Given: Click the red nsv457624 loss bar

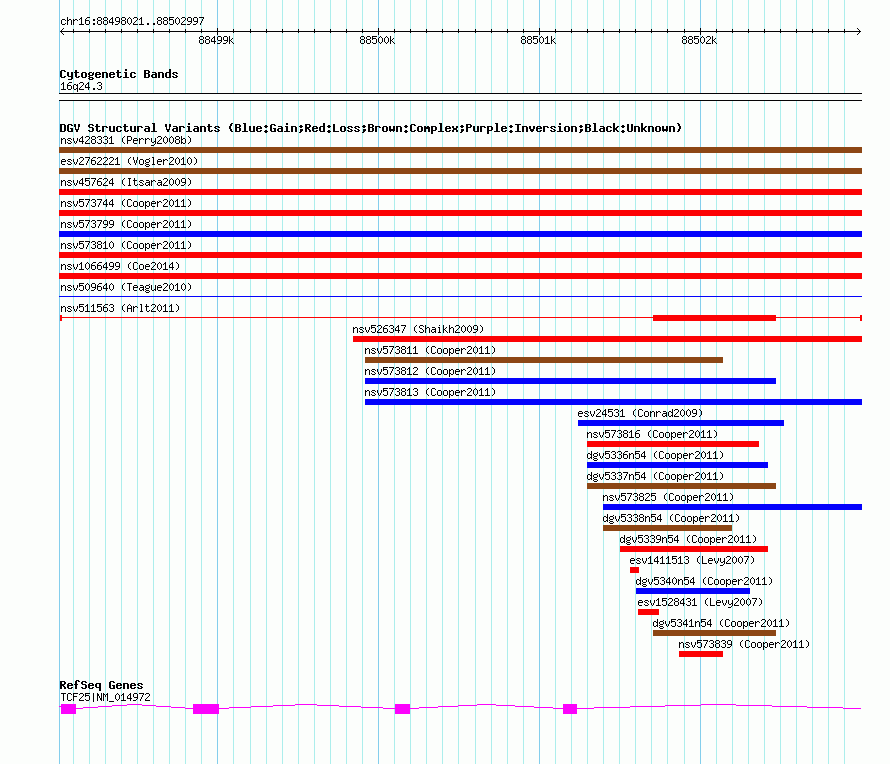Looking at the screenshot, I should tap(460, 192).
